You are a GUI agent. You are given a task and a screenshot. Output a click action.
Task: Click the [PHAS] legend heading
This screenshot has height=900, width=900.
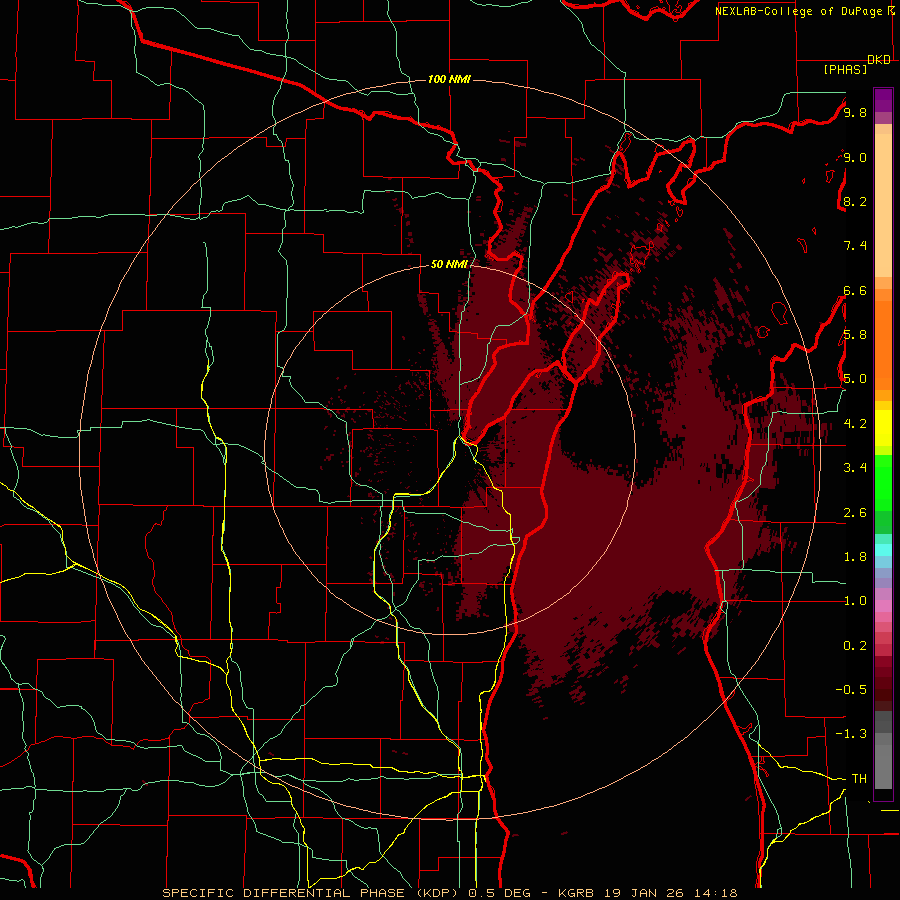coord(845,69)
